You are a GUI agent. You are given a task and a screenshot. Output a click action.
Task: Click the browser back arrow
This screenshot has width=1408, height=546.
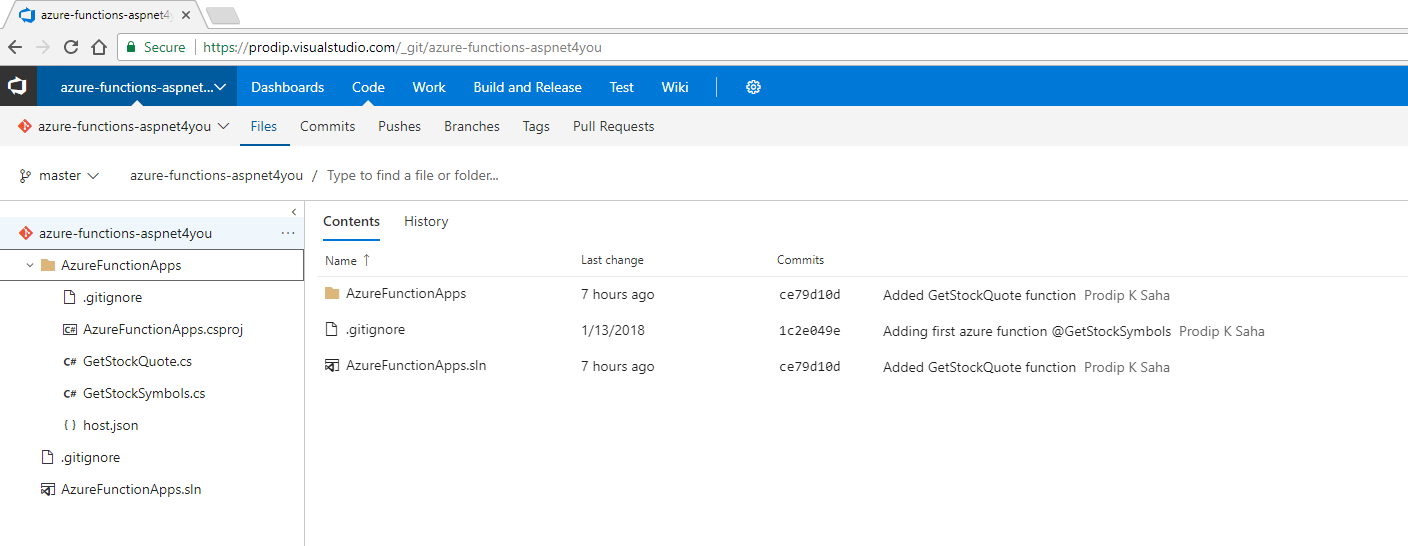[15, 47]
